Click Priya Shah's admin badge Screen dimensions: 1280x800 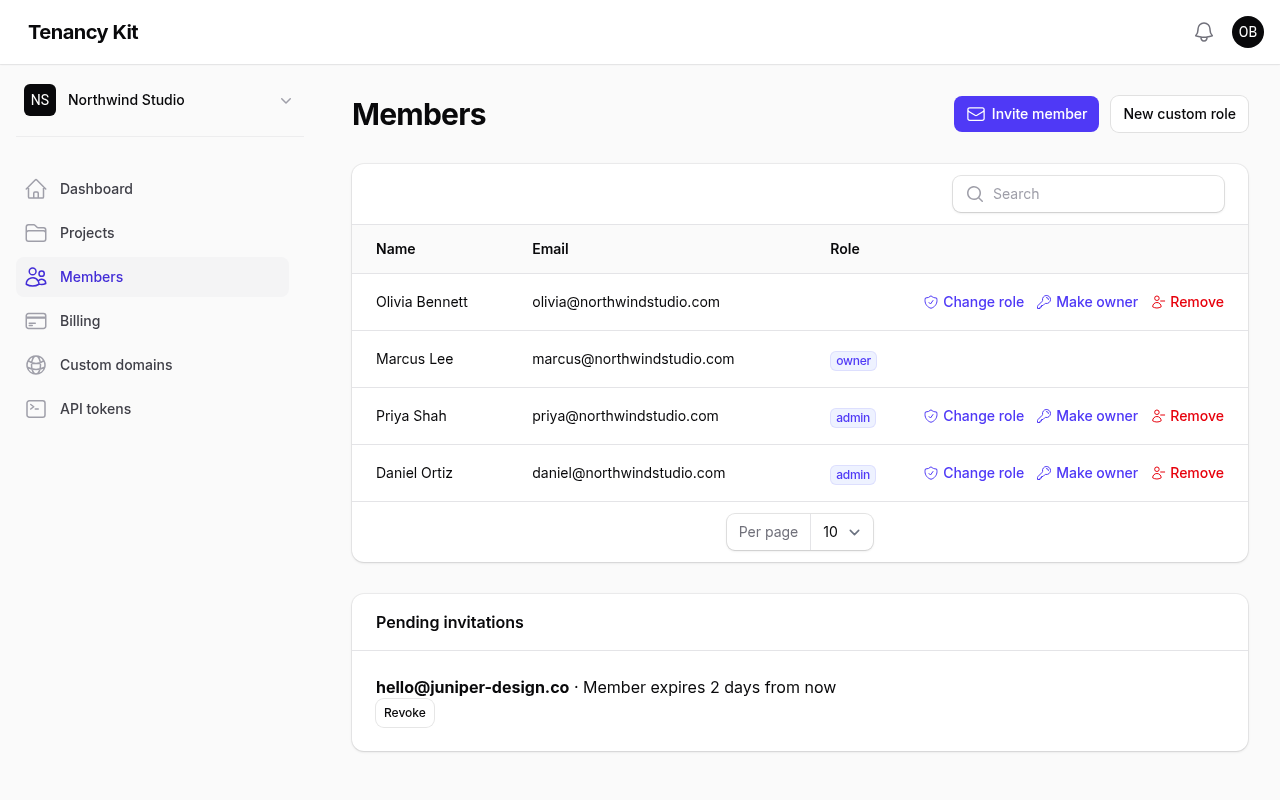coord(853,418)
